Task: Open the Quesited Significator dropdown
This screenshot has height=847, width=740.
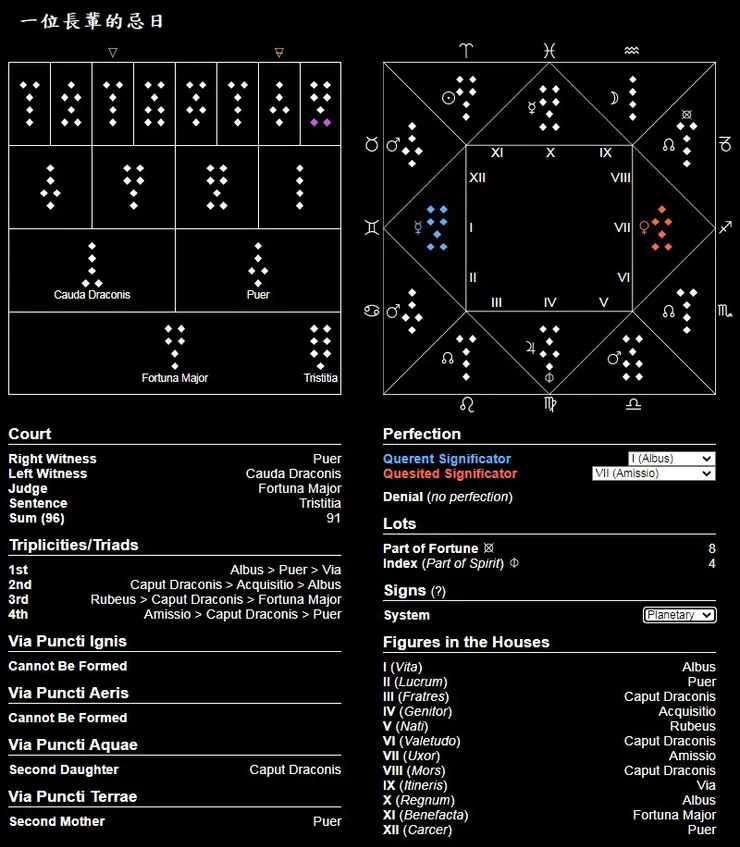Action: pos(654,473)
